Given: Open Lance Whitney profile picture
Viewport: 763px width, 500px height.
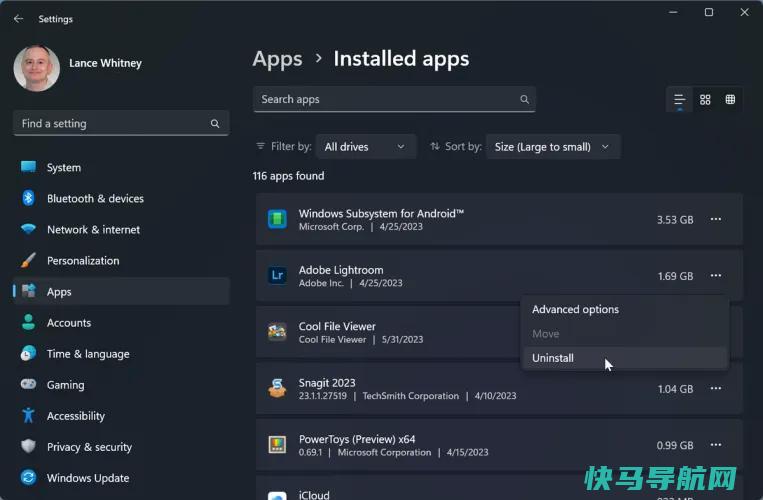Looking at the screenshot, I should (36, 68).
